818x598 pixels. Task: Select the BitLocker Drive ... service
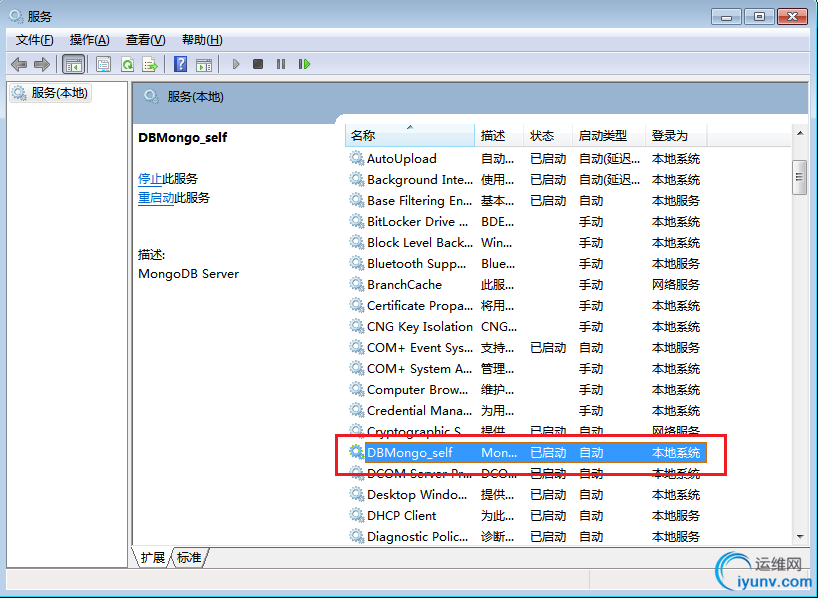[527, 221]
